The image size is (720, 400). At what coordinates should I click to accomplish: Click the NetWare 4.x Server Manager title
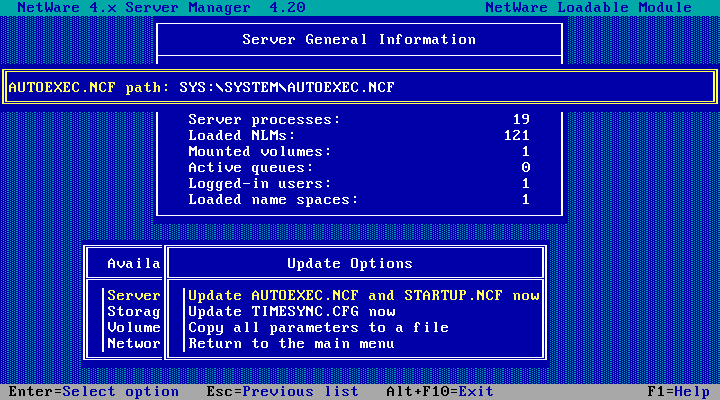161,7
